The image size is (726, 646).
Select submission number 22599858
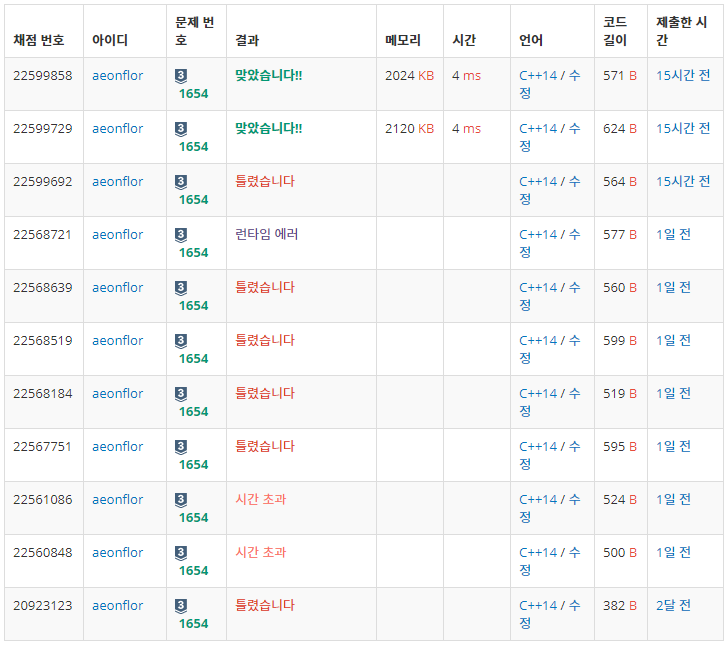coord(43,75)
